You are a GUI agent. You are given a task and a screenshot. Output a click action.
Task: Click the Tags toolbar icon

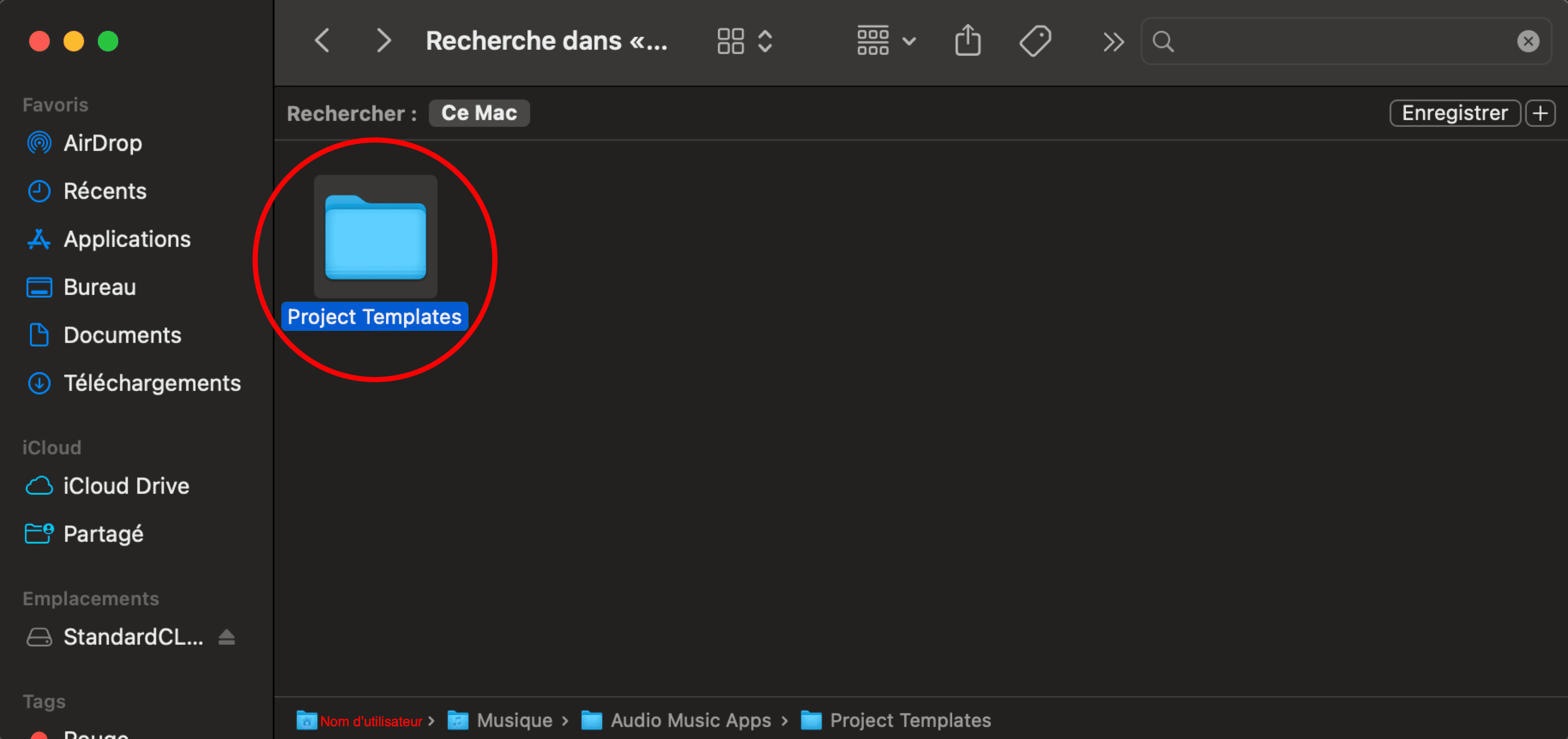pos(1035,42)
